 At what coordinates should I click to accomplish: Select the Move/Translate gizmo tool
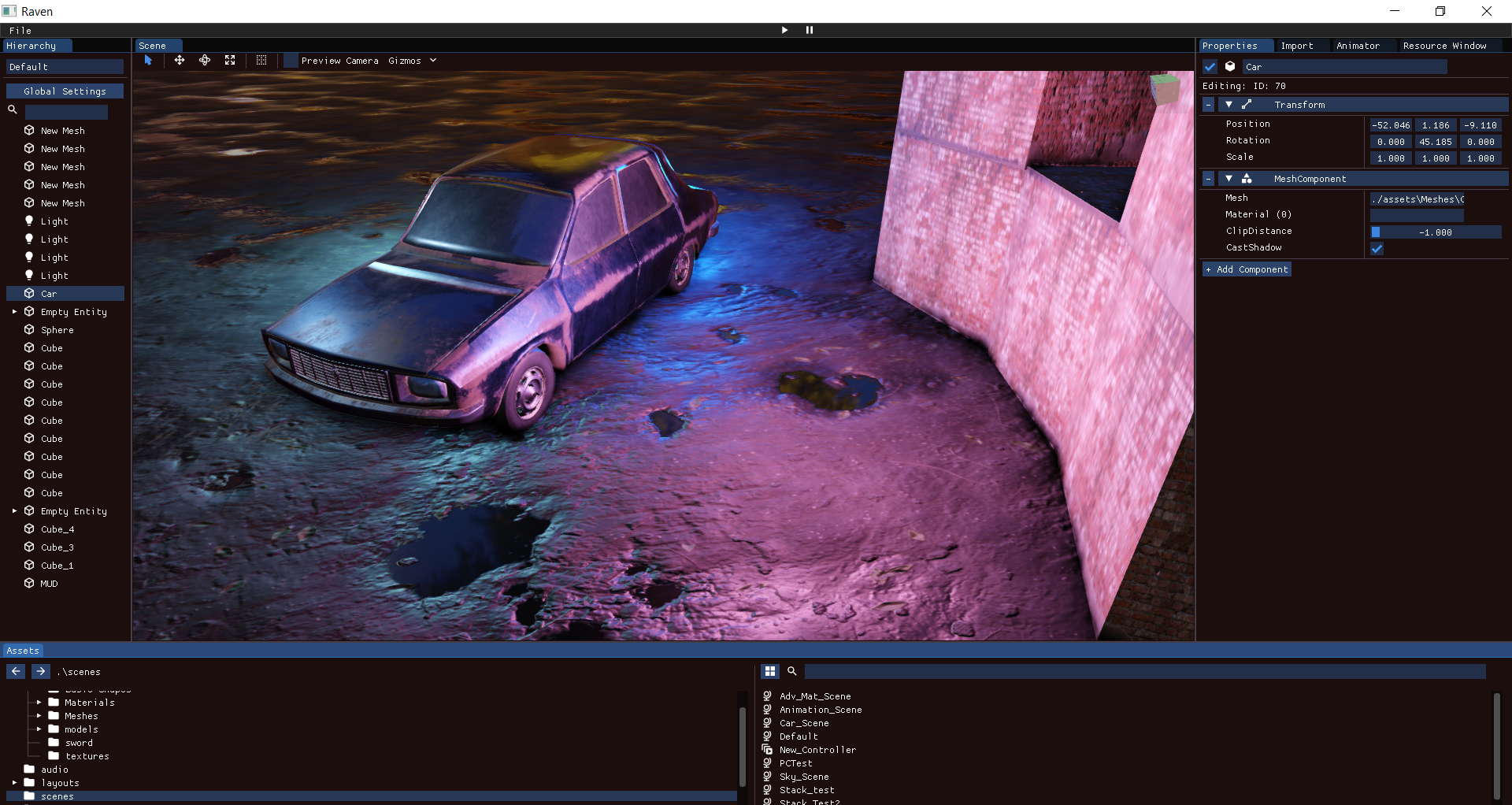[x=180, y=60]
